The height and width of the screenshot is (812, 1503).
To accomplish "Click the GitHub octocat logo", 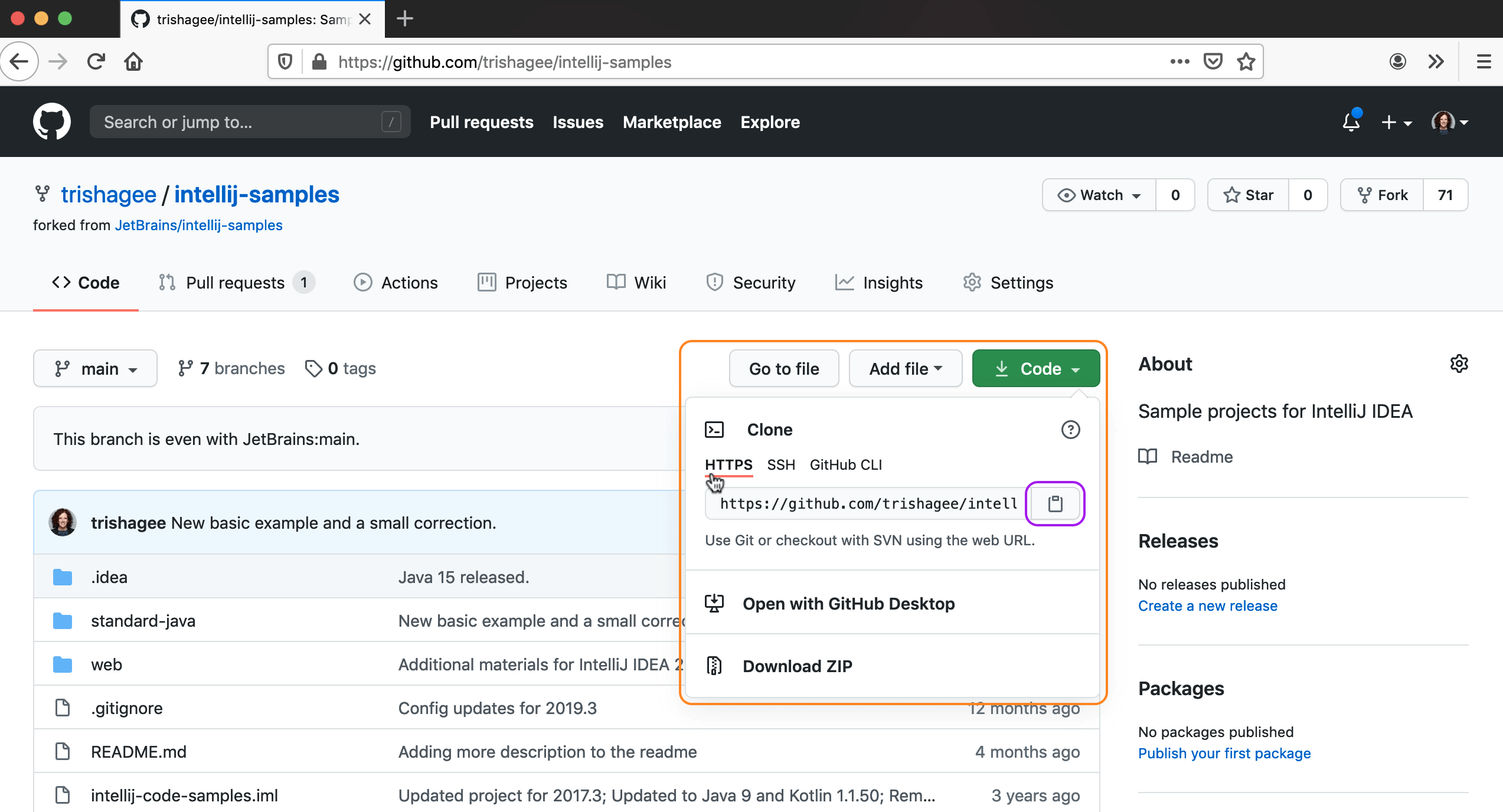I will [52, 122].
